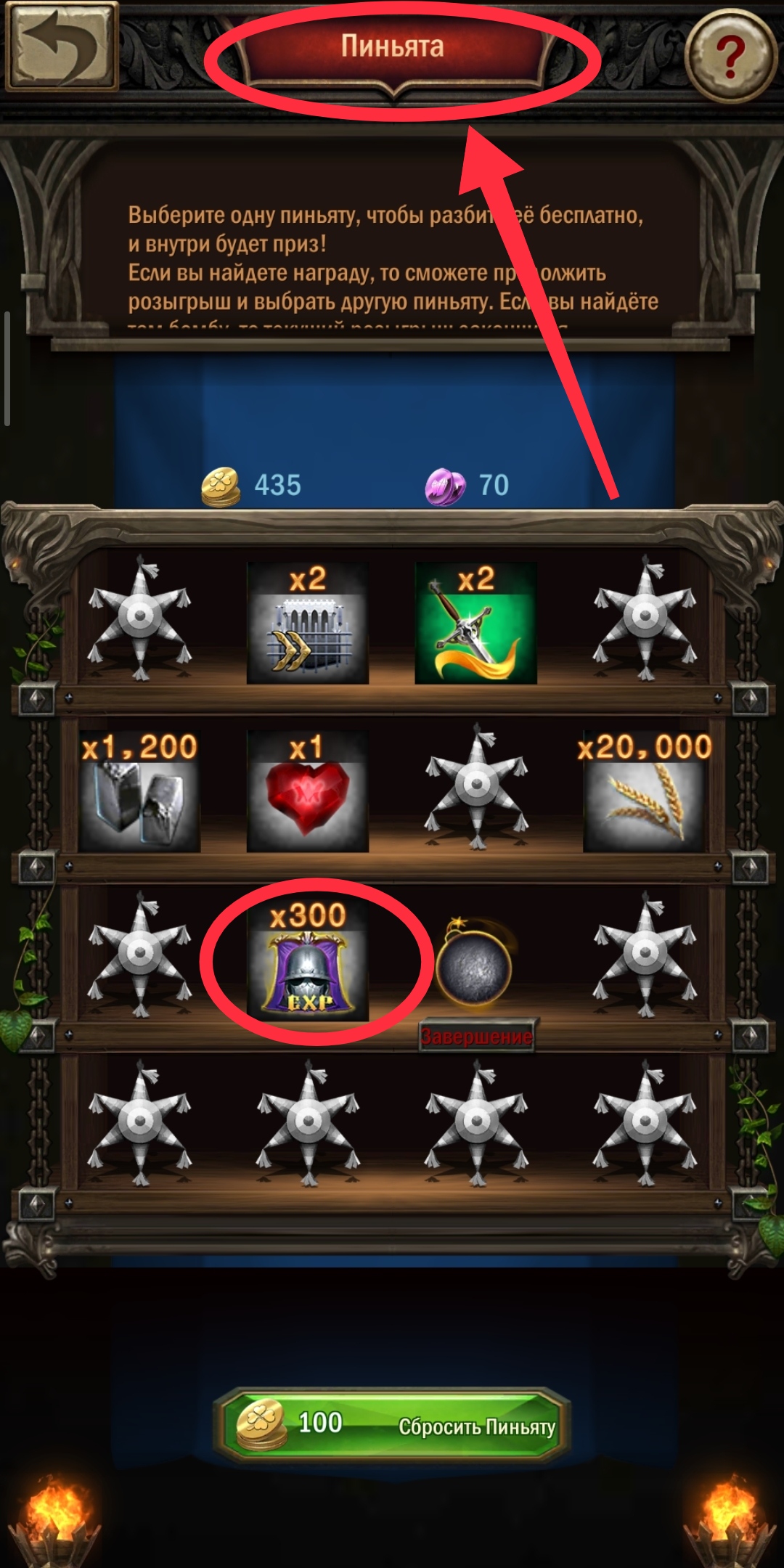Select the red heart x1 reward
784x1568 pixels.
tap(308, 791)
